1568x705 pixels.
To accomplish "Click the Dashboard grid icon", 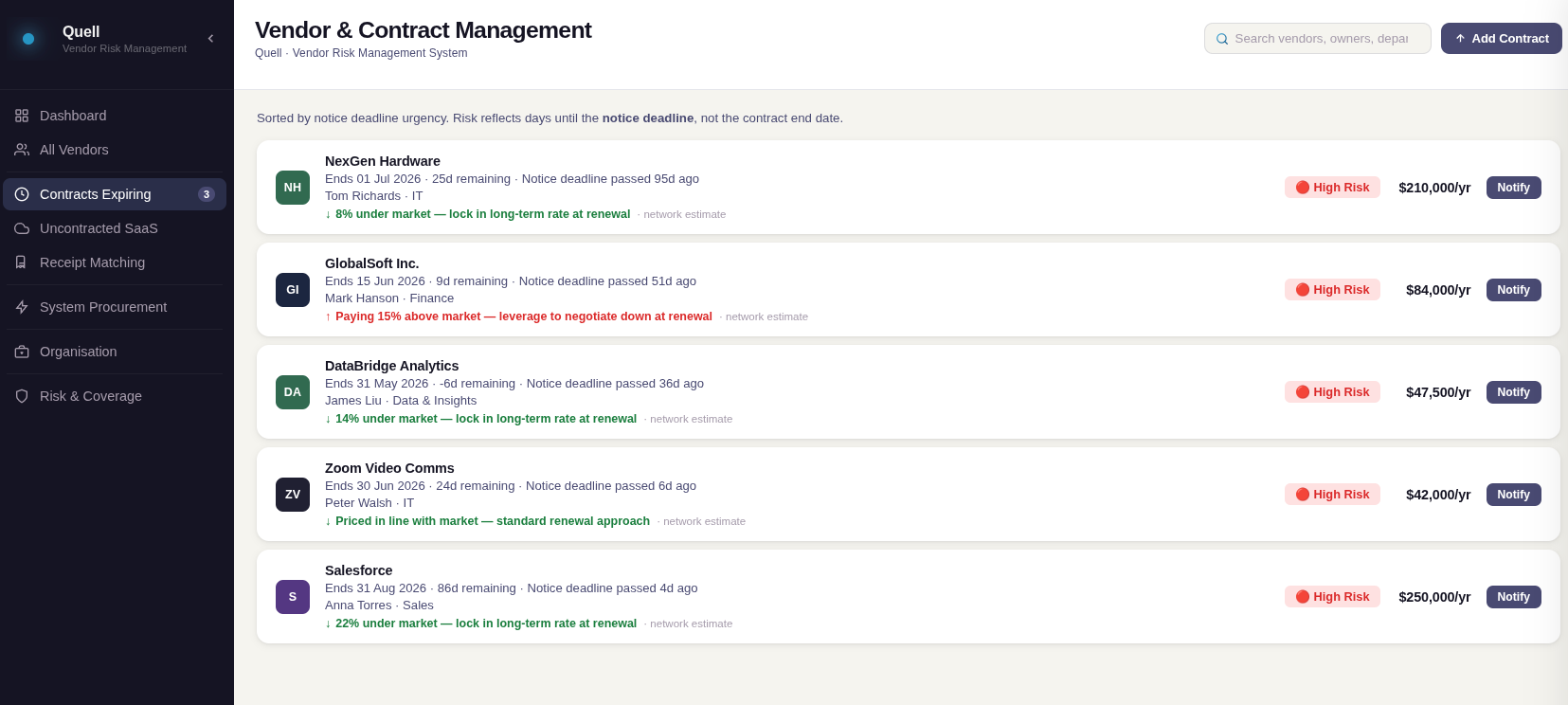I will (22, 116).
